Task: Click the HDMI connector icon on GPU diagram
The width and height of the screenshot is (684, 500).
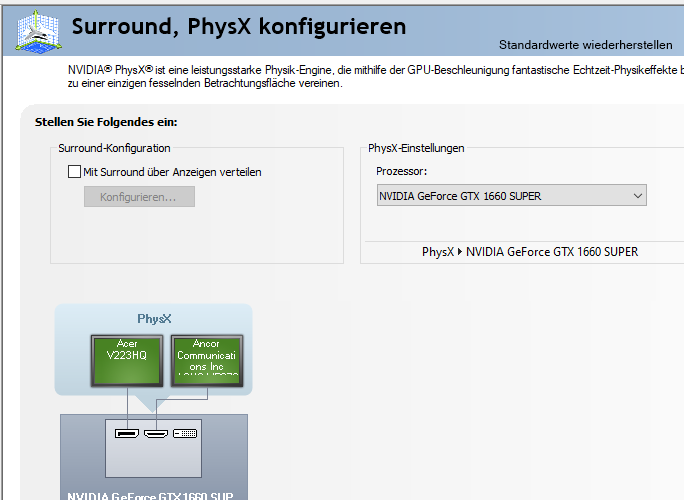Action: tap(156, 433)
